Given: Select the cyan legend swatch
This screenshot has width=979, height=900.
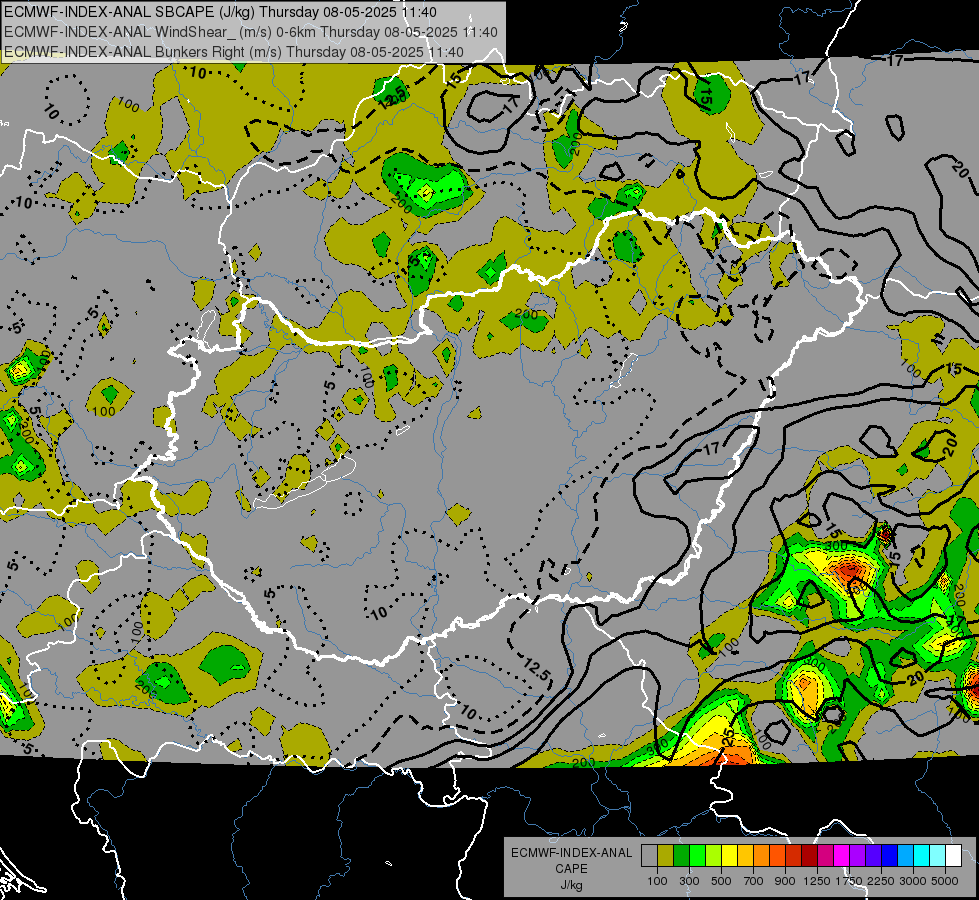Looking at the screenshot, I should [x=922, y=856].
